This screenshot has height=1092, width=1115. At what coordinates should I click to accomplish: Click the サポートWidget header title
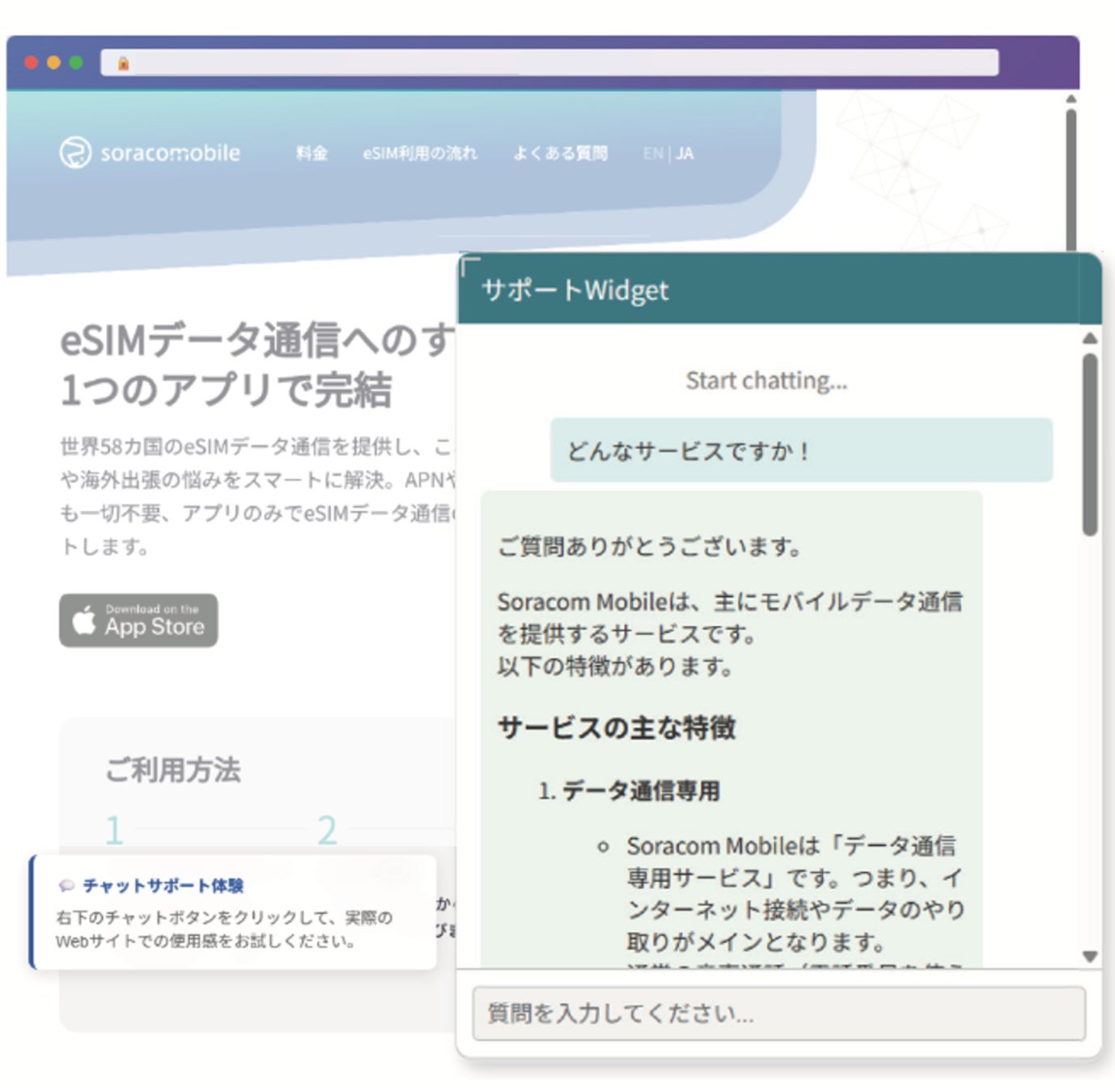pyautogui.click(x=575, y=290)
